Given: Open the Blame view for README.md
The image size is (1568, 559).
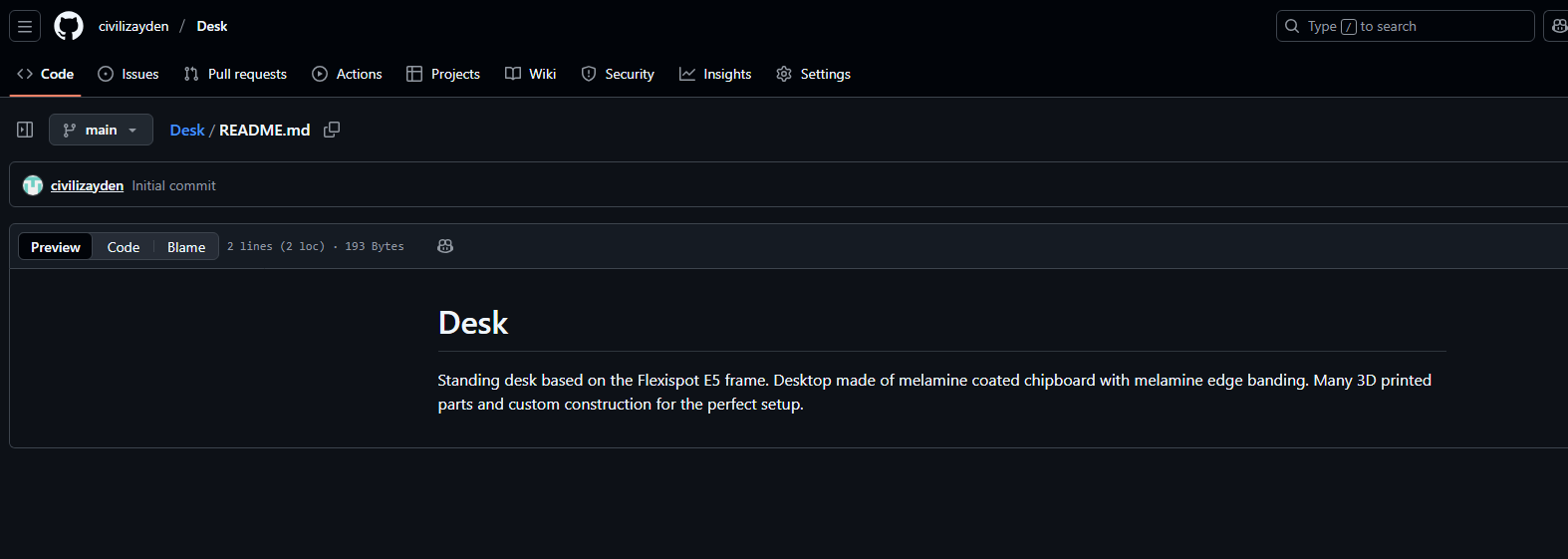Looking at the screenshot, I should pyautogui.click(x=186, y=247).
